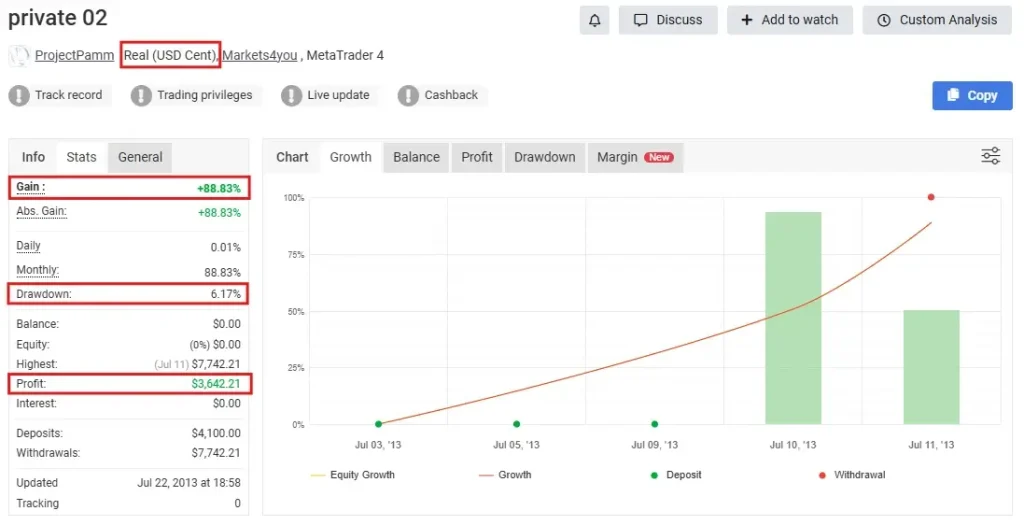Switch to the Stats tab

81,157
